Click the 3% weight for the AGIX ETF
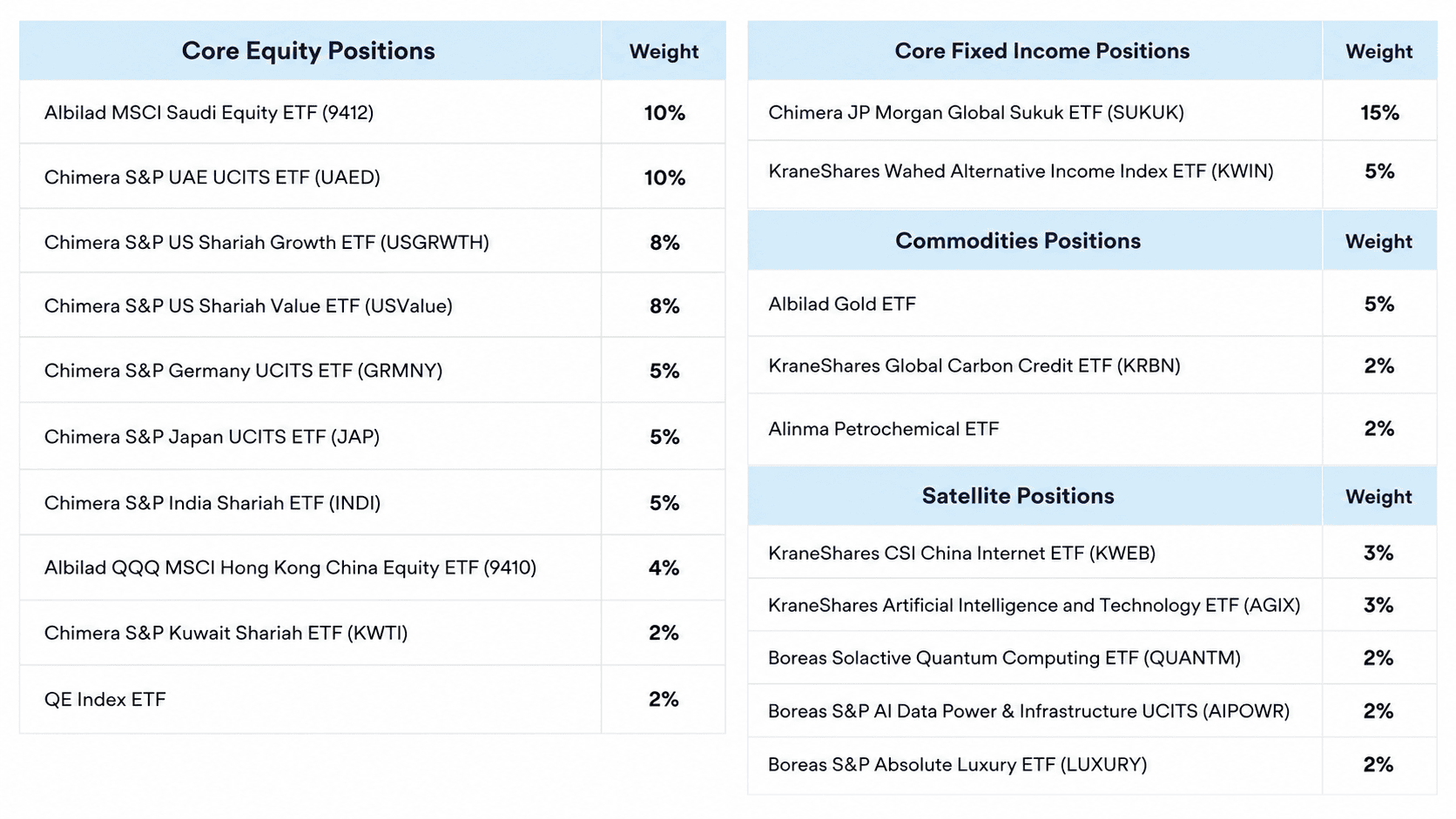 click(1378, 605)
